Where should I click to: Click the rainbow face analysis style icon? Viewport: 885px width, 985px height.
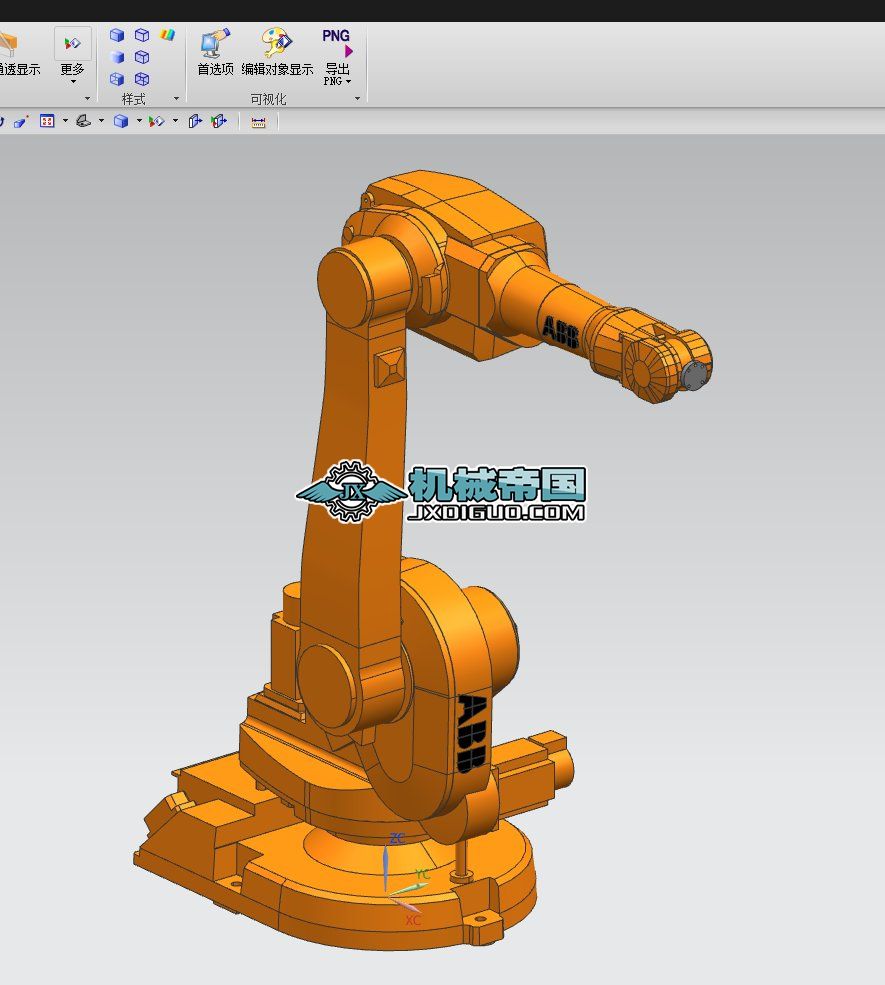(x=167, y=35)
